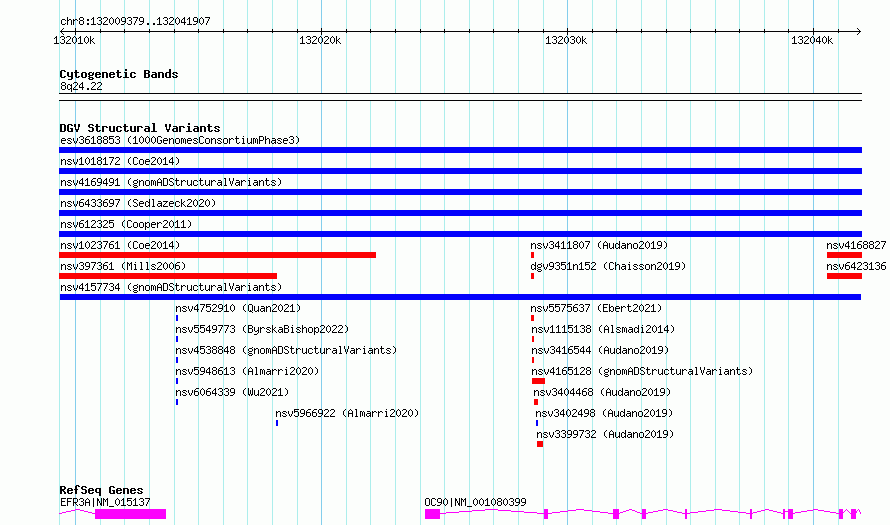Click the 132020k ruler label
This screenshot has width=890, height=525.
point(320,40)
